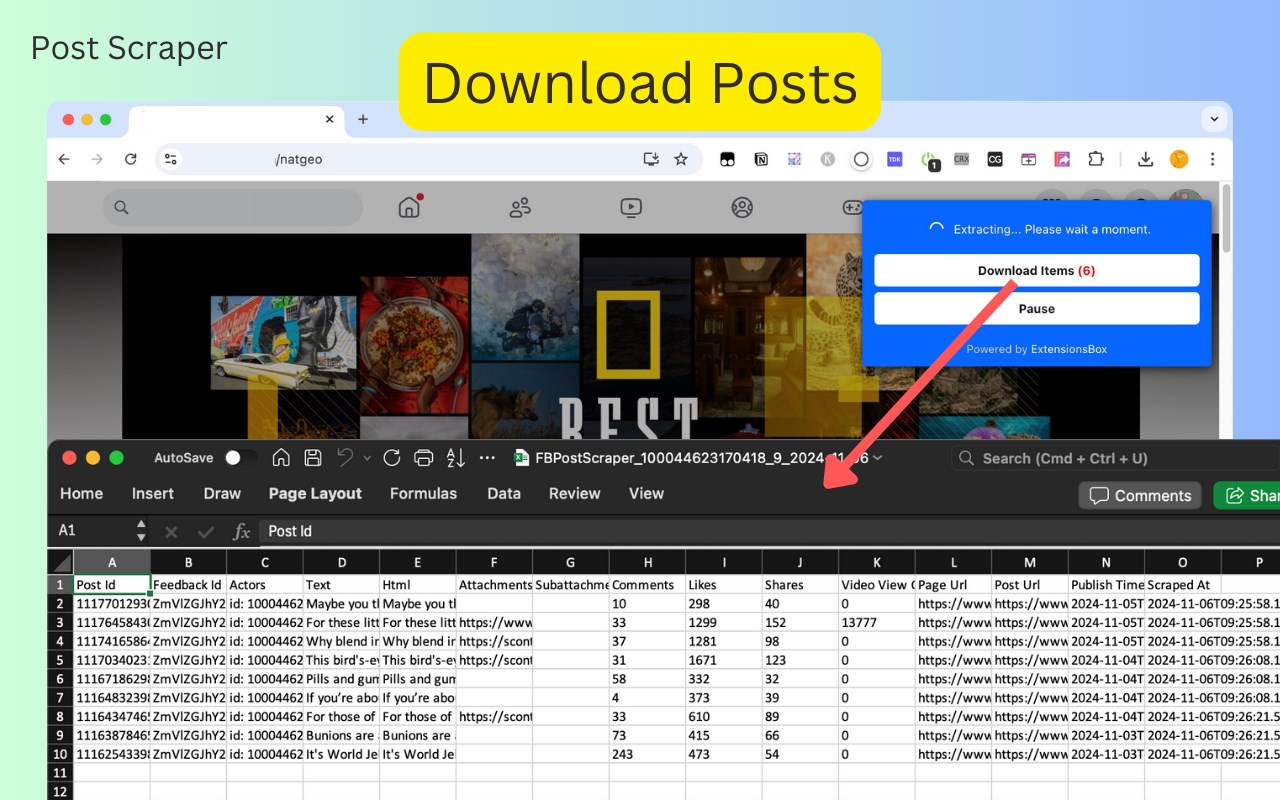Click the Excel print icon
The image size is (1280, 800).
pyautogui.click(x=424, y=458)
